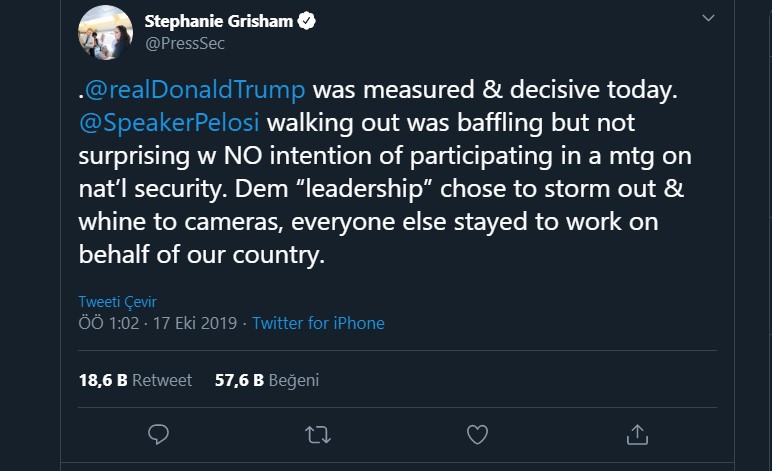772x471 pixels.
Task: Translate the tweet with Tweeti Çevir
Action: pos(117,302)
